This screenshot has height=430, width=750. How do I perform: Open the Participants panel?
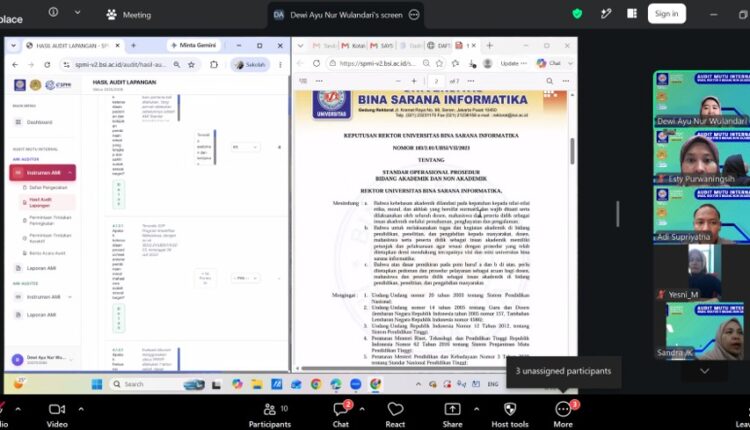tap(270, 415)
